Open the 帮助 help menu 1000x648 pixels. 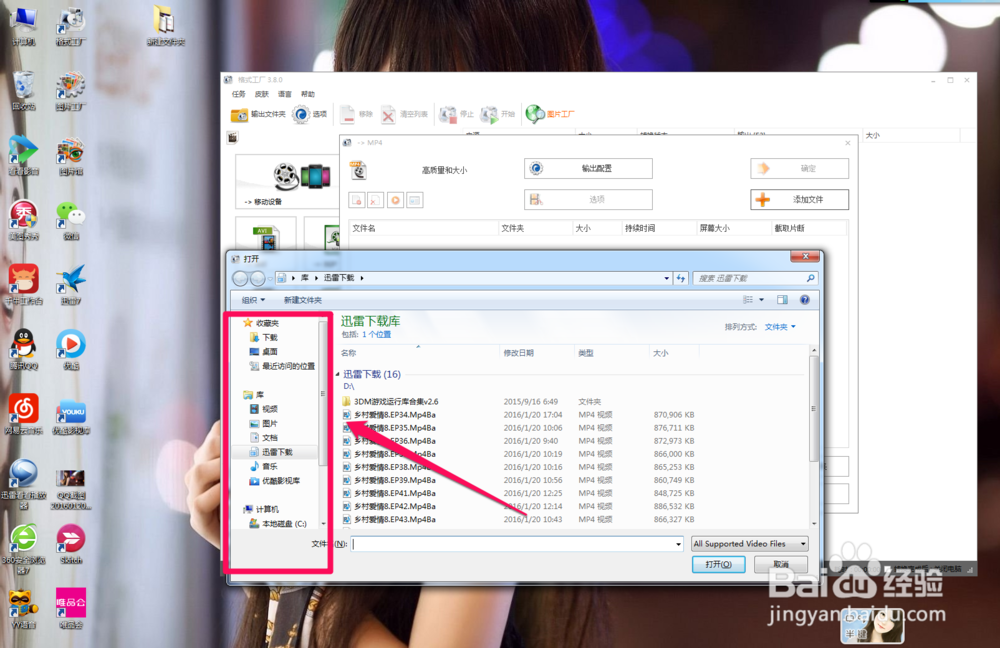[x=307, y=94]
